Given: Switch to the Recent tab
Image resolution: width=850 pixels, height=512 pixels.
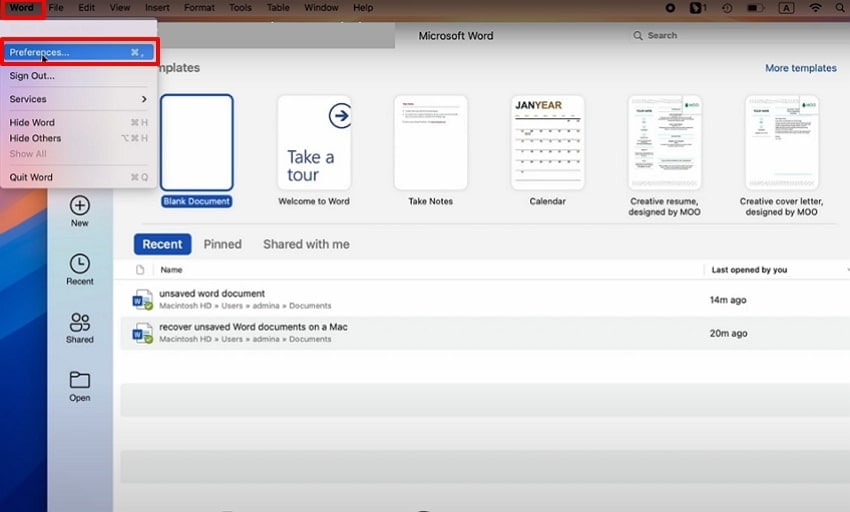Looking at the screenshot, I should (162, 244).
